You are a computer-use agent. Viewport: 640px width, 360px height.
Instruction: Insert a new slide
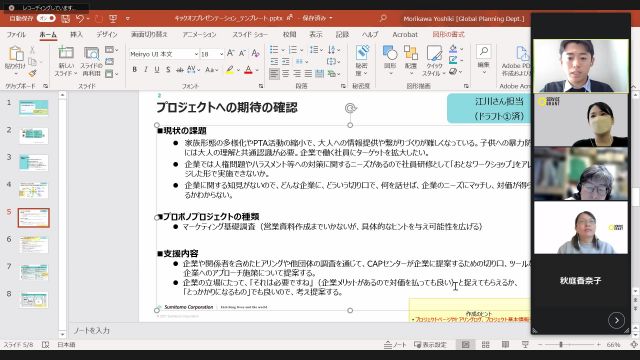[66, 61]
